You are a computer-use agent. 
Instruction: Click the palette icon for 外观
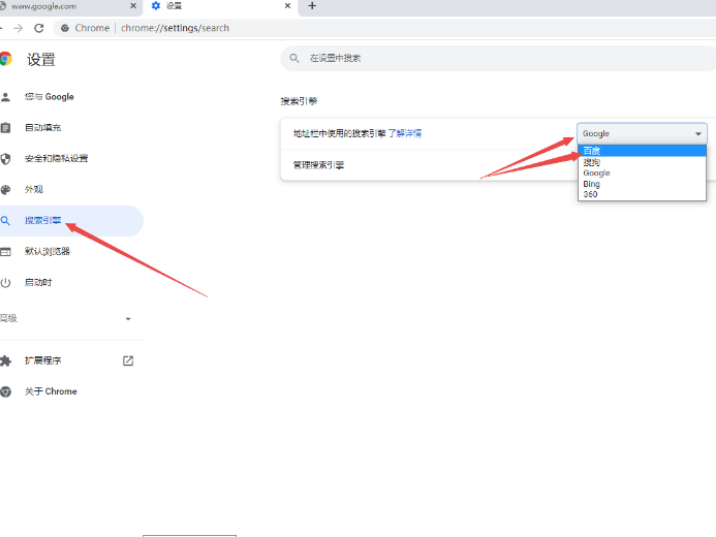(5, 190)
